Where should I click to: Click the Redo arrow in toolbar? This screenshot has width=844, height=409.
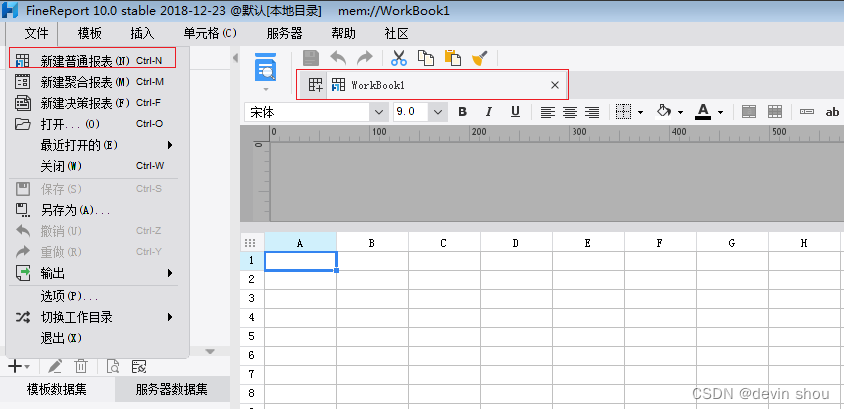(x=365, y=58)
